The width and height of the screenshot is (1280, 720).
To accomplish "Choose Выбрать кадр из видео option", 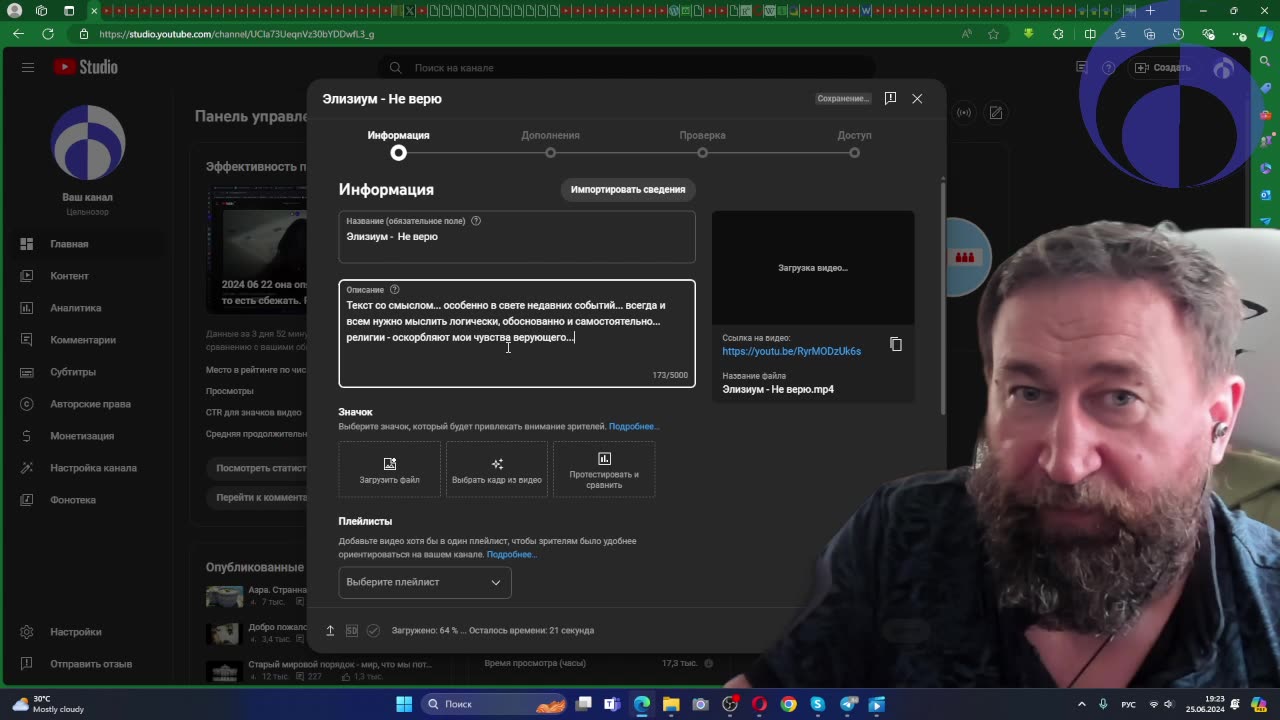I will (x=497, y=470).
